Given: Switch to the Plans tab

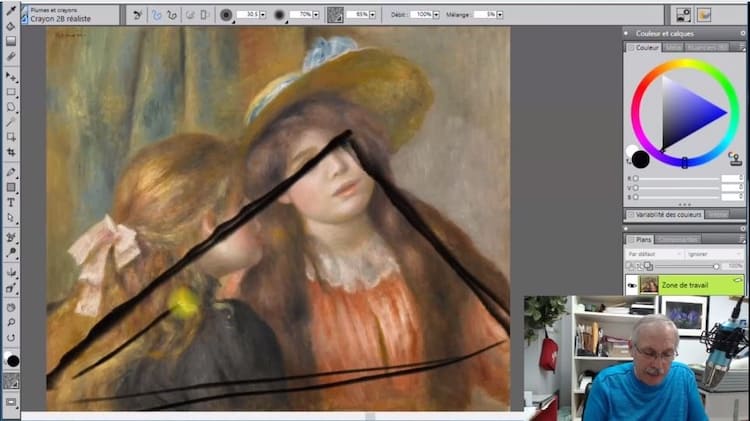Looking at the screenshot, I should (x=640, y=239).
